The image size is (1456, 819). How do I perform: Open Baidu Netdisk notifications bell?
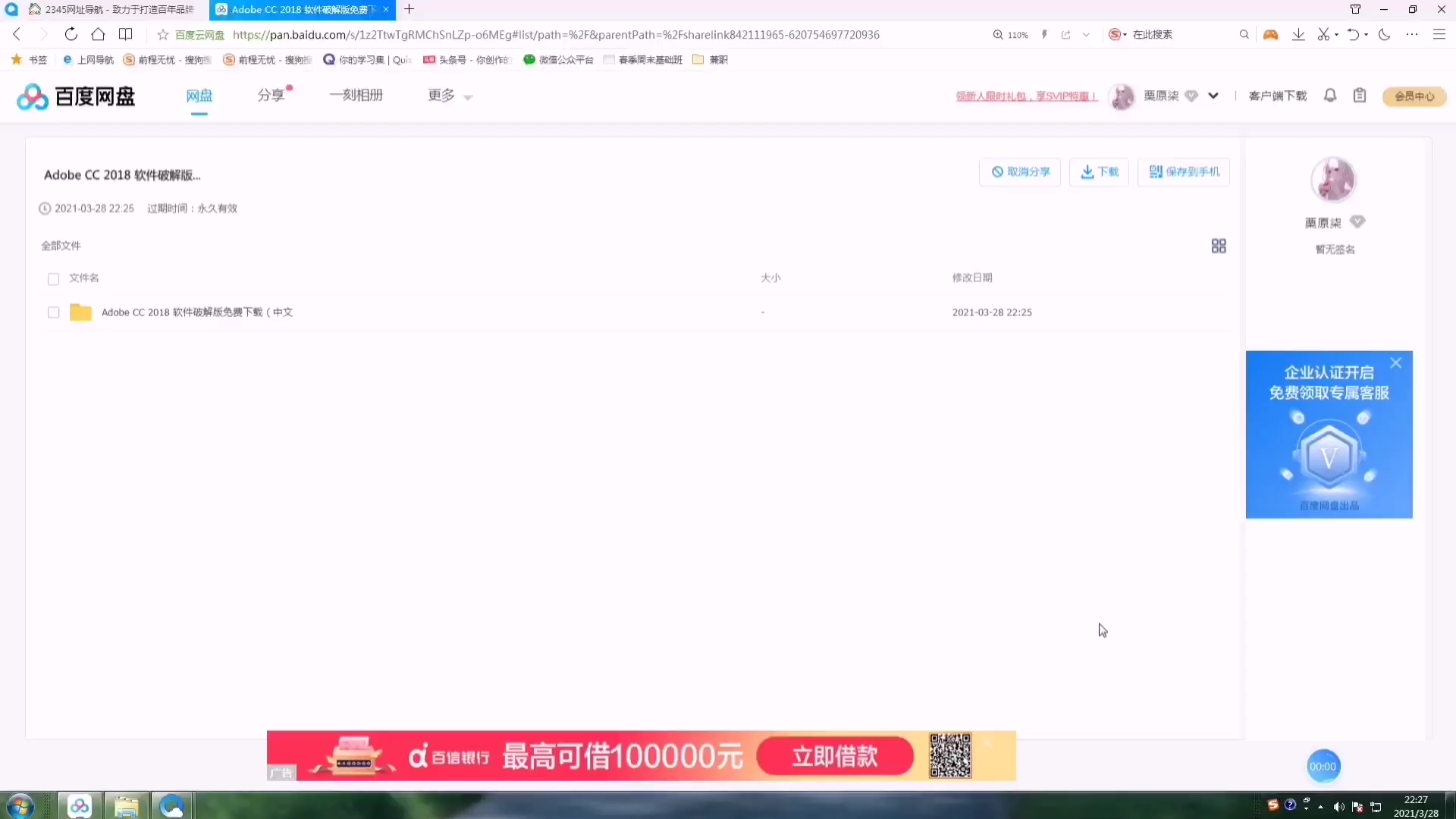coord(1330,96)
